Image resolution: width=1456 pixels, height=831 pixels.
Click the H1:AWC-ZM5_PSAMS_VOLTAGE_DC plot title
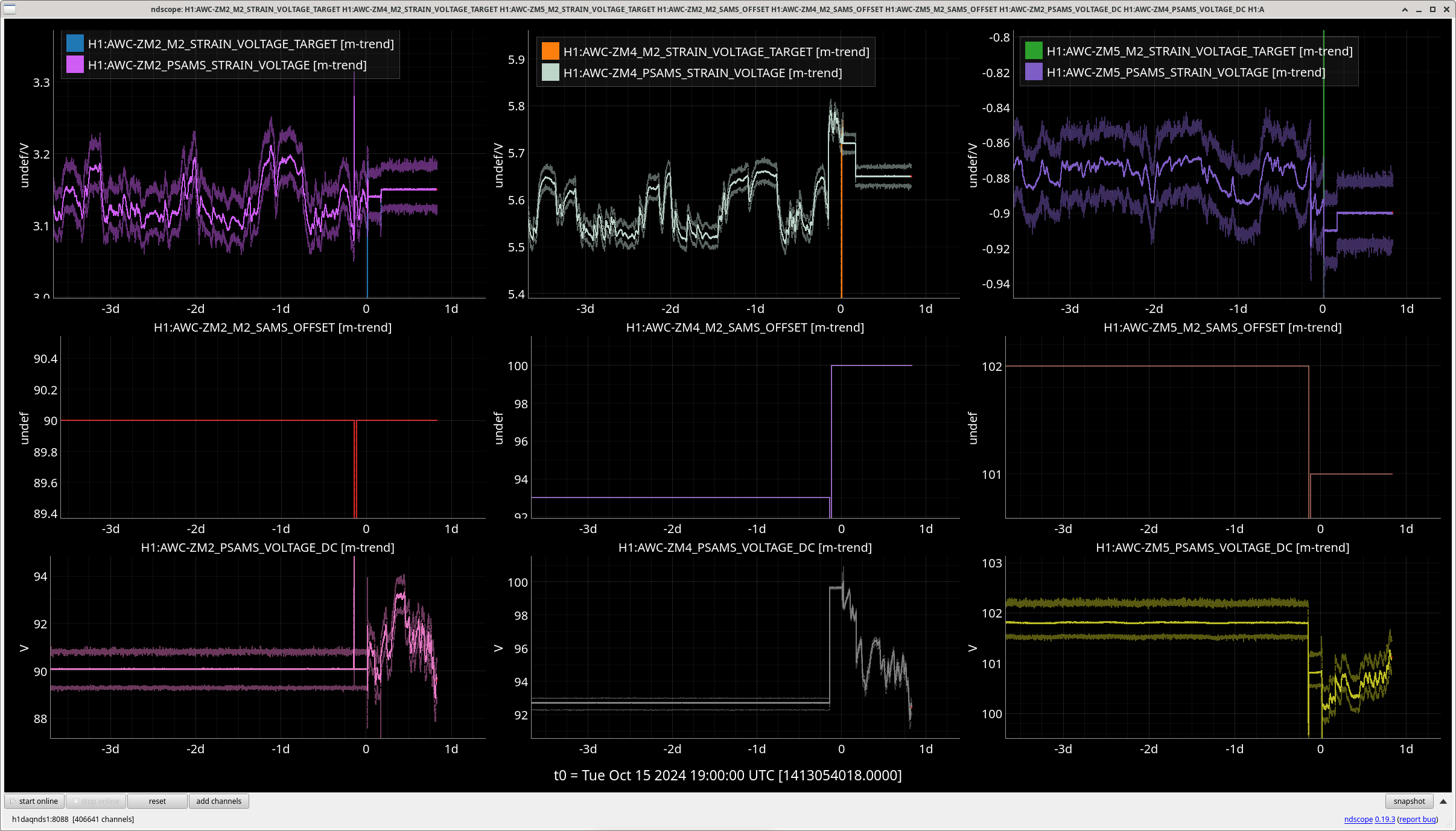[1222, 548]
